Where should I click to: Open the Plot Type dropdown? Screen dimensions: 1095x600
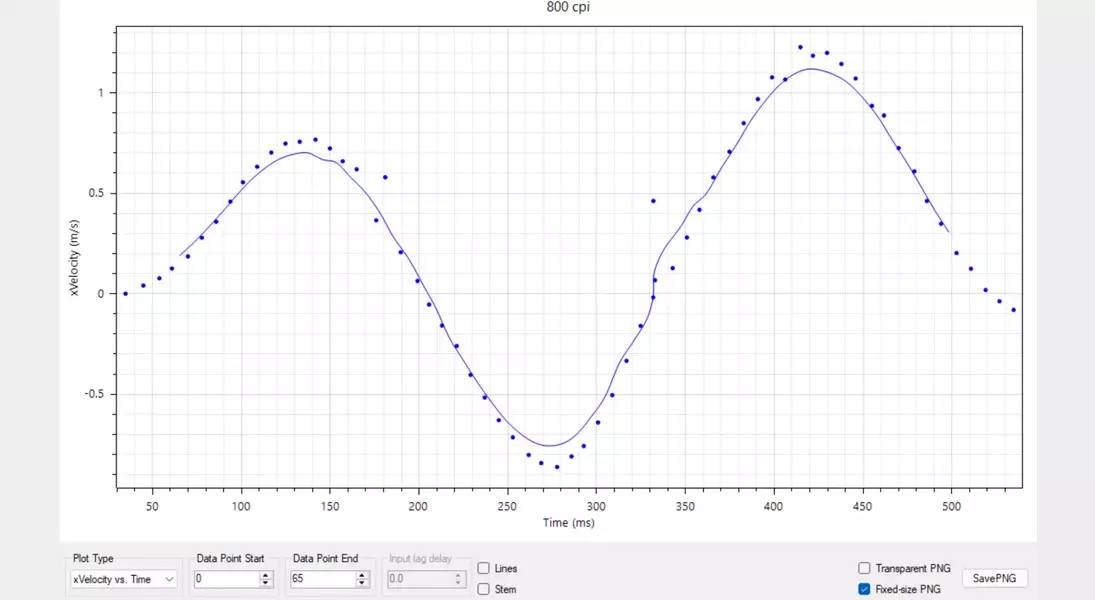[x=123, y=579]
